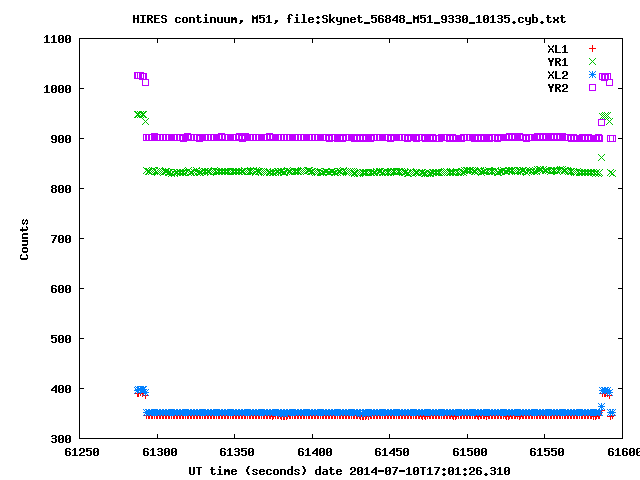Click the y-axis tick label 600
This screenshot has width=640, height=480.
click(x=61, y=289)
